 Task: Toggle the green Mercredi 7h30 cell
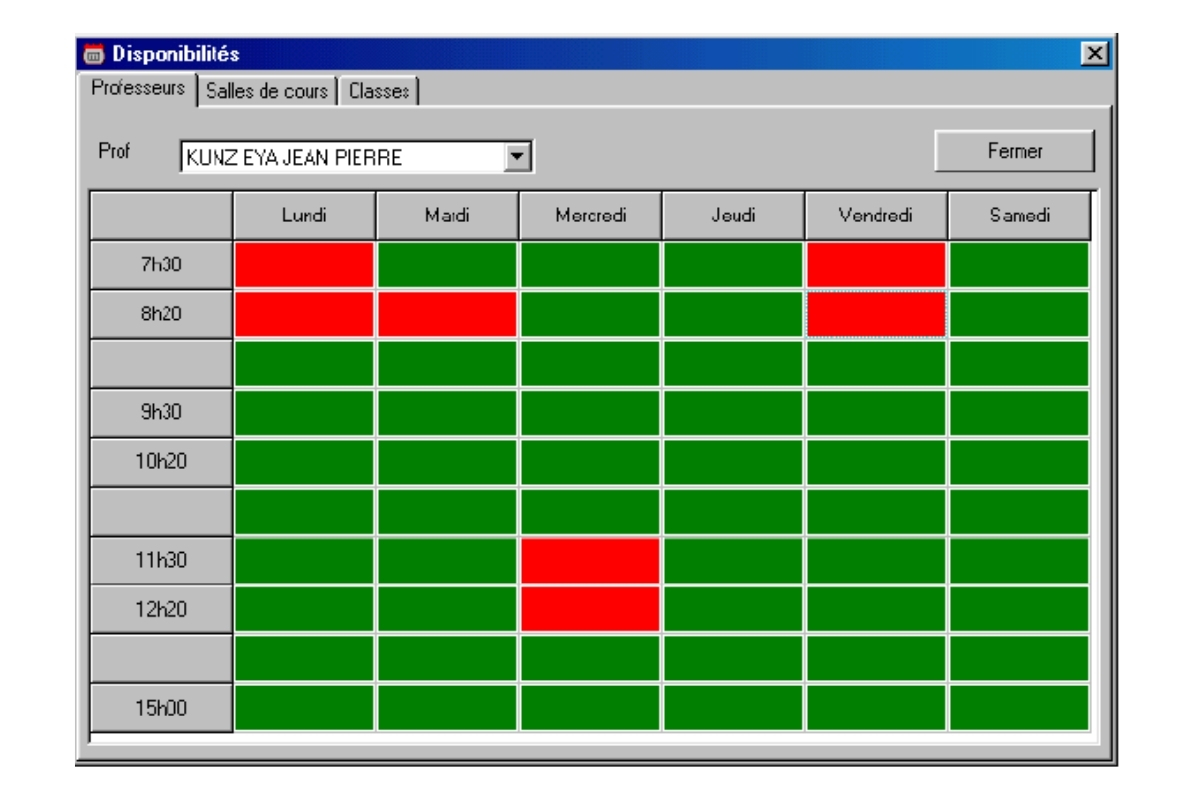tap(590, 265)
